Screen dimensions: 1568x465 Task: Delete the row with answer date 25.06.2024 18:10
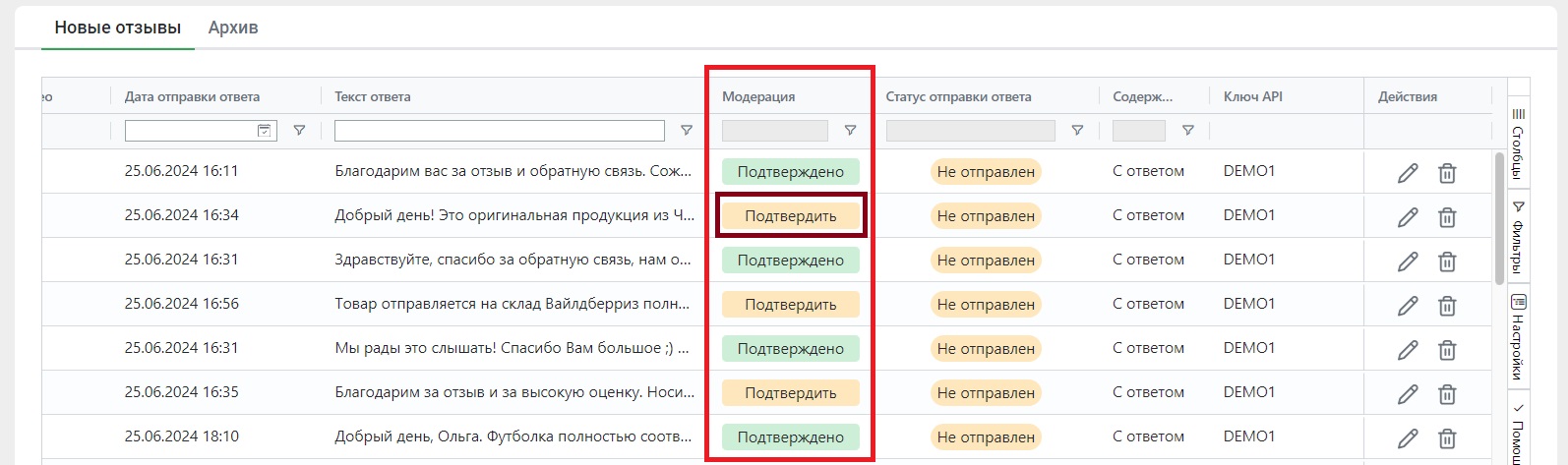pos(1447,438)
